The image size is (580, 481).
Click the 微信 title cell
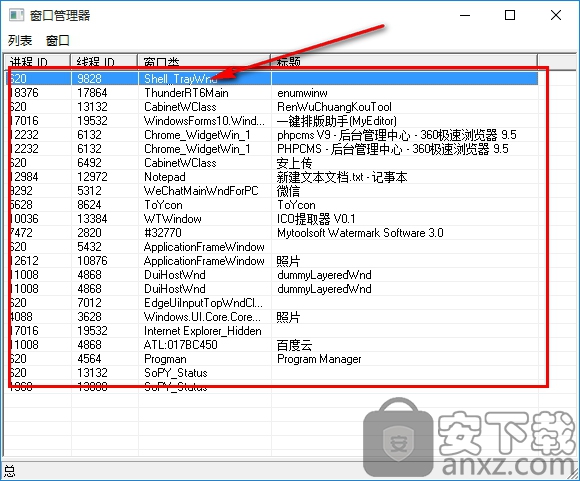(x=289, y=191)
